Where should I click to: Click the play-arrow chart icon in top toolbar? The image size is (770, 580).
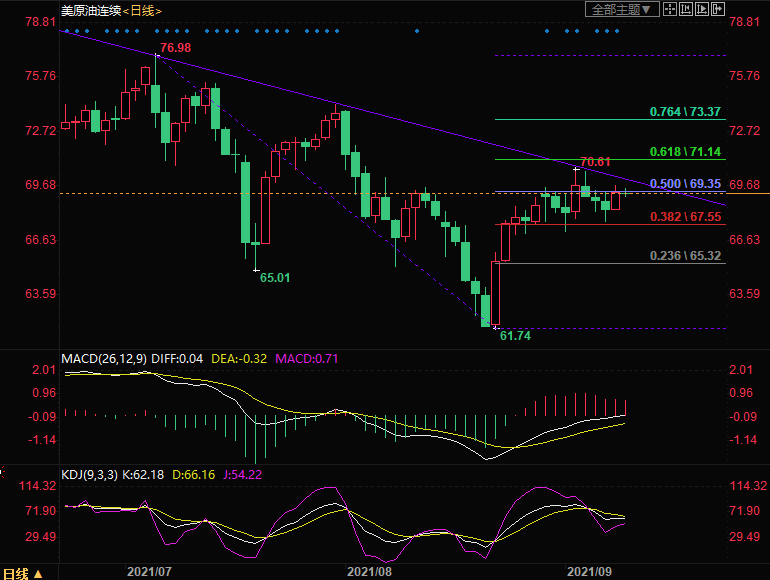click(x=700, y=9)
